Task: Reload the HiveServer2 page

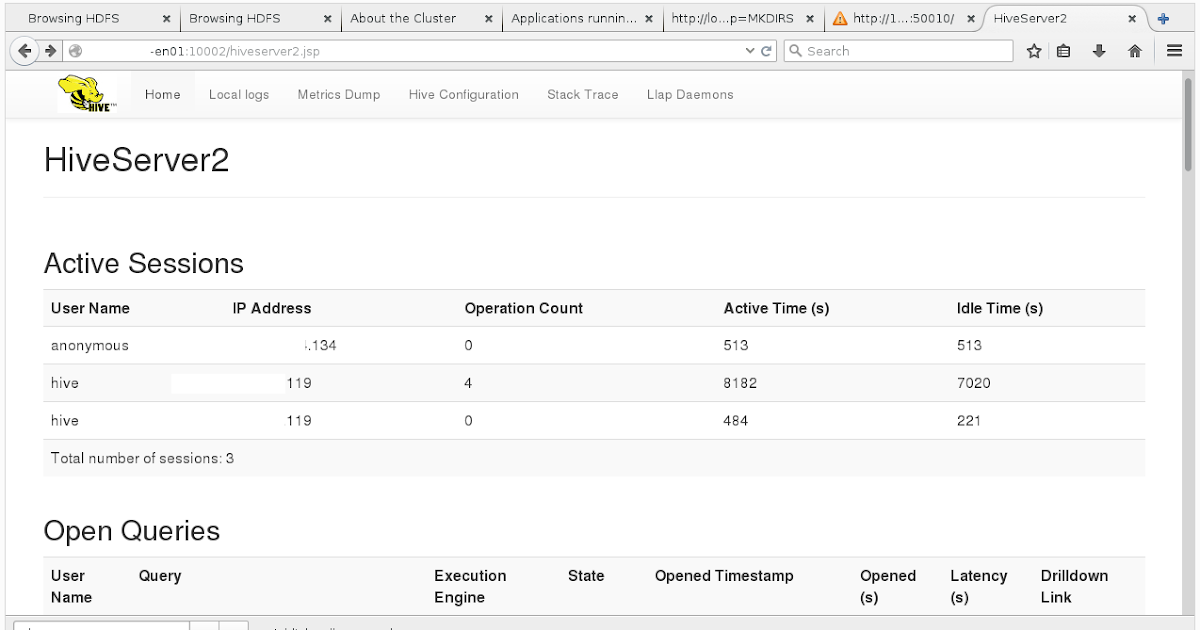Action: (x=768, y=50)
